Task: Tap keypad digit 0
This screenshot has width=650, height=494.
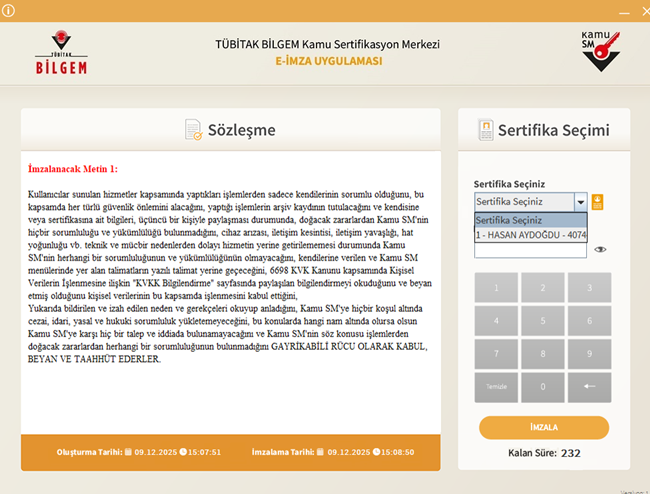Action: tap(543, 387)
